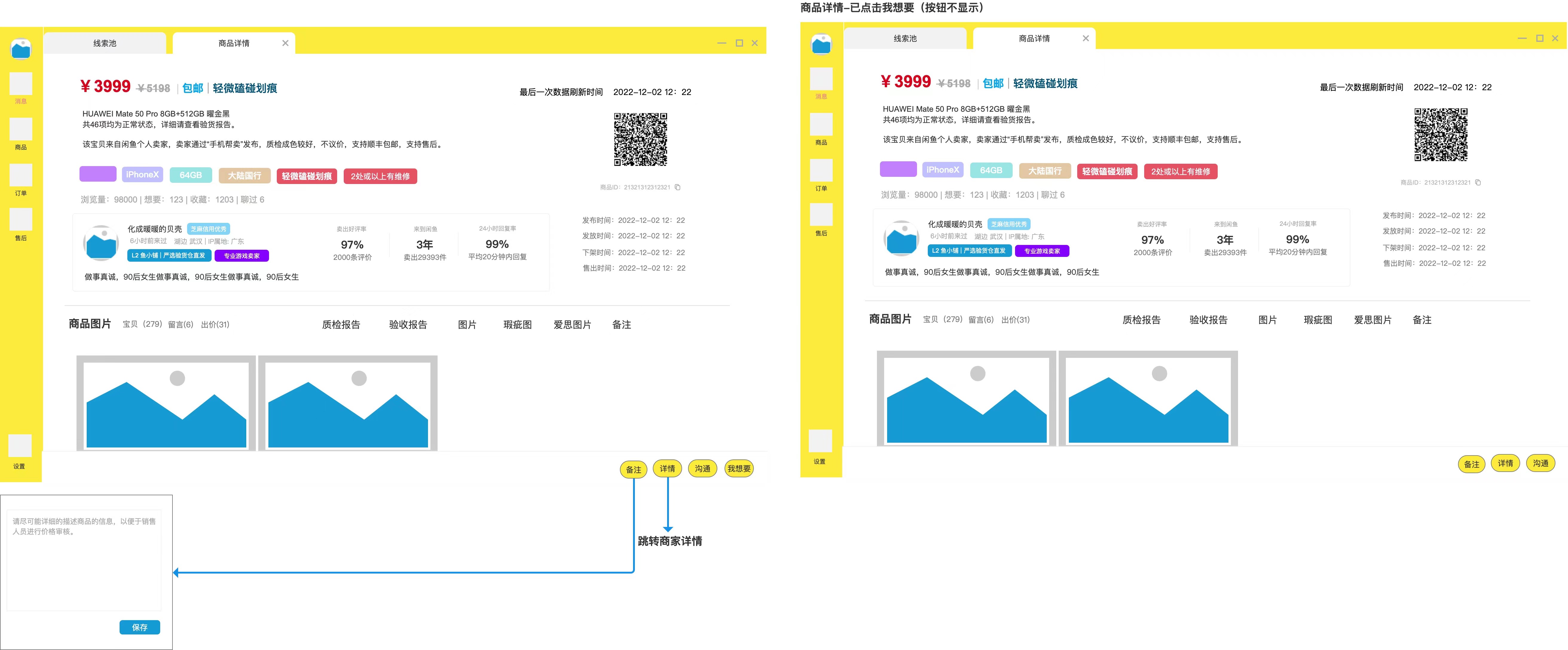Click yellow 备注 button in right window
The width and height of the screenshot is (1568, 650).
point(1472,464)
